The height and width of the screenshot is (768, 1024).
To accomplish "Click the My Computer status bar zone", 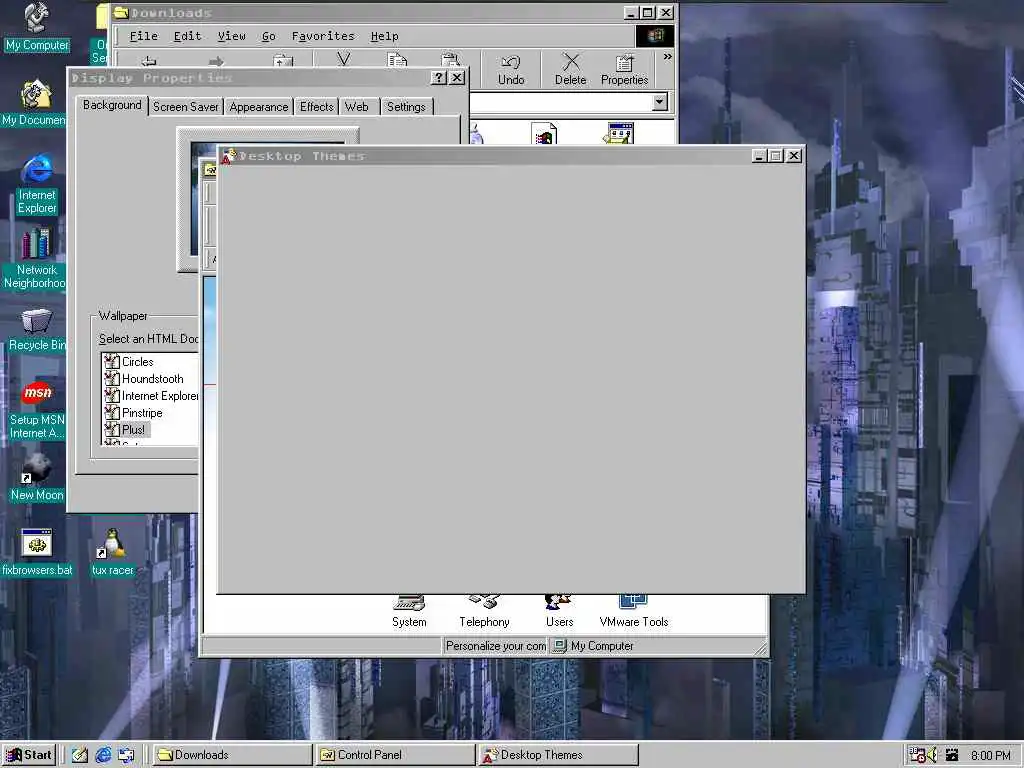I will [x=657, y=646].
